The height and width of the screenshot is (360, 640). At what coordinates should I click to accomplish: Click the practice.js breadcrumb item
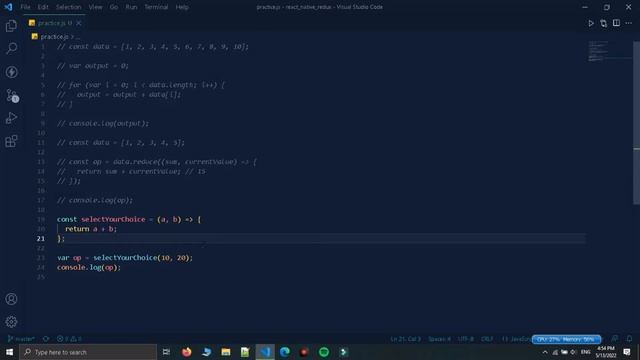(x=54, y=37)
